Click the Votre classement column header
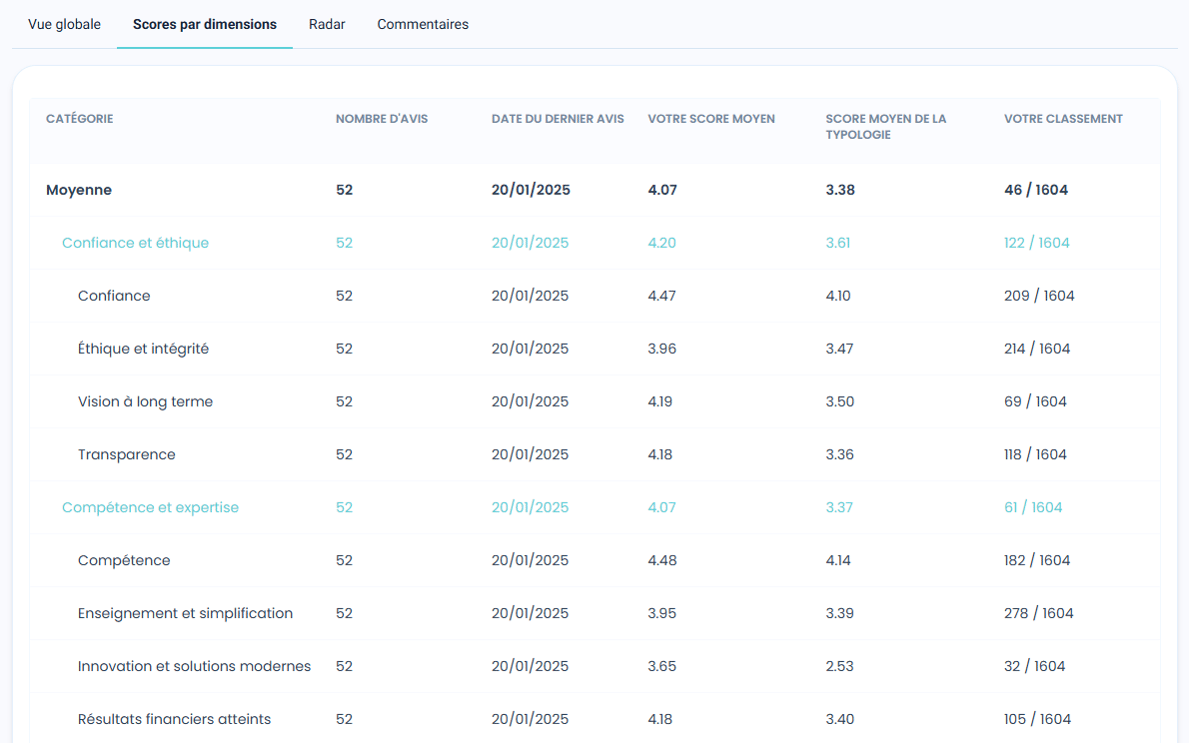 [1063, 119]
